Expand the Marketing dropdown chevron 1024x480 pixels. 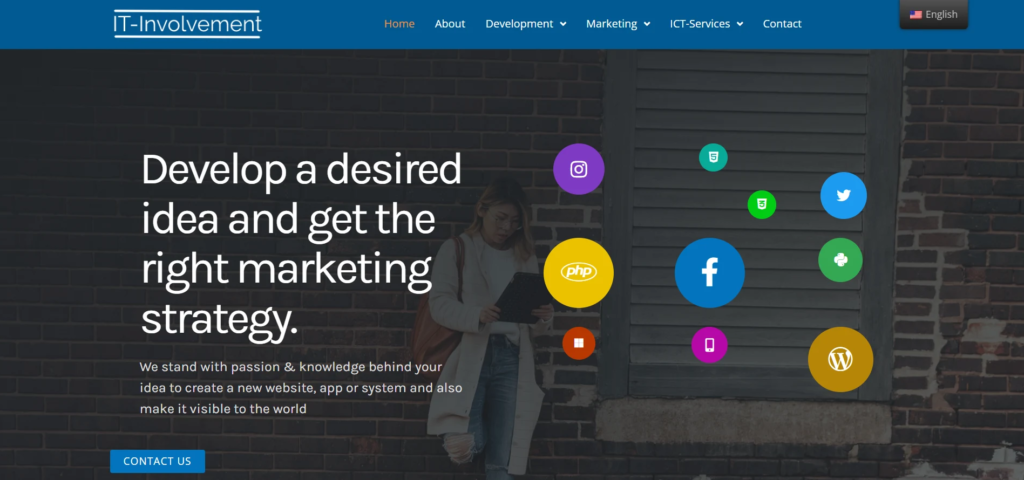[647, 24]
